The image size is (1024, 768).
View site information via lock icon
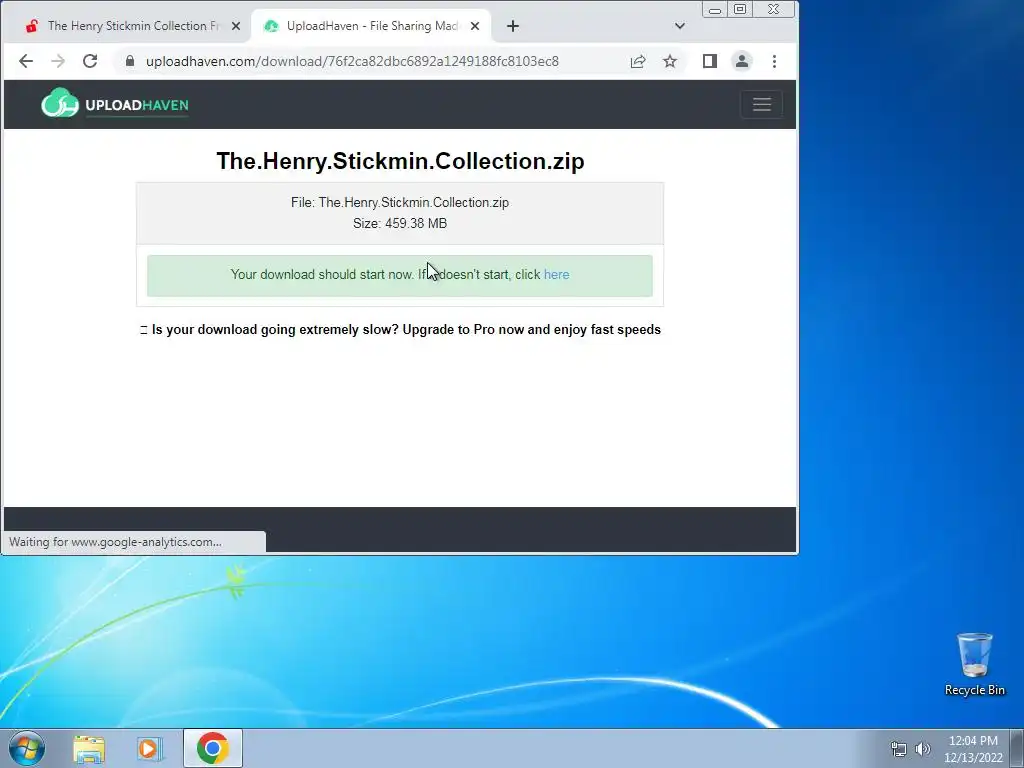click(x=130, y=61)
